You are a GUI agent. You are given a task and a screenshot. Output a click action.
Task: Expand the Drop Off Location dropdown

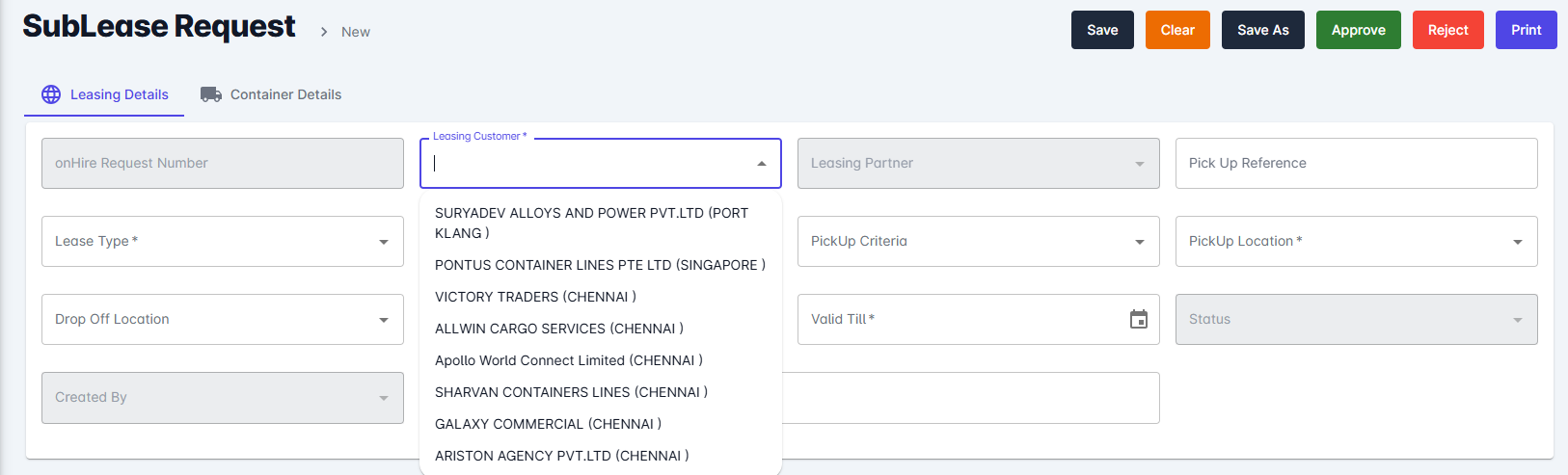pos(384,320)
